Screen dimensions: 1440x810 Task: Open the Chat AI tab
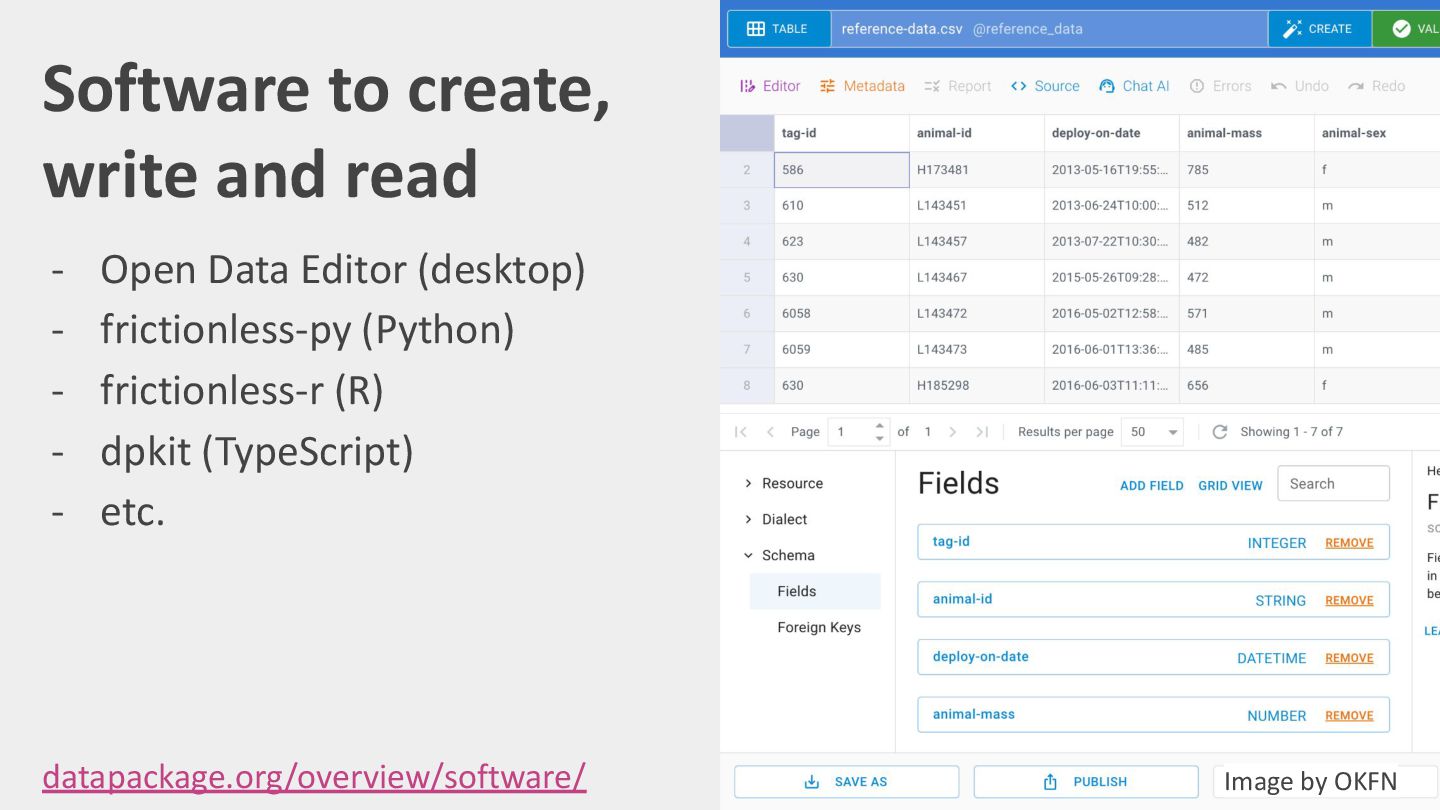point(1134,86)
